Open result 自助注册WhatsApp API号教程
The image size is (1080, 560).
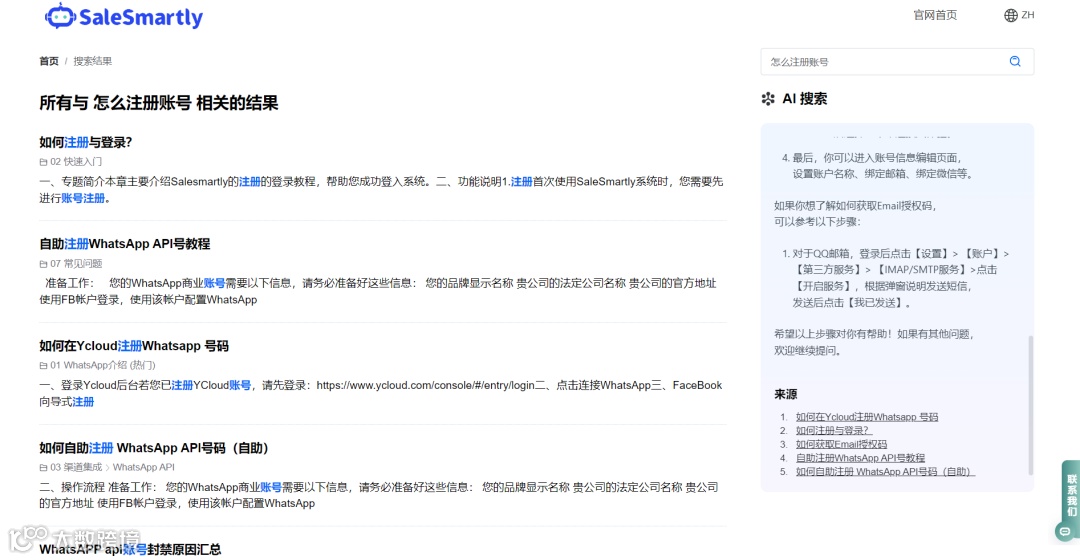coord(125,244)
